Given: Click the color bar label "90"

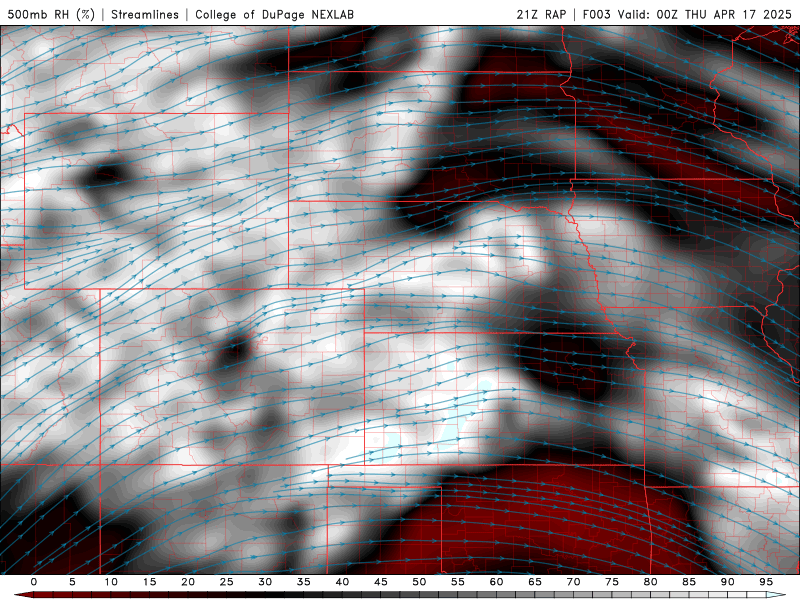Looking at the screenshot, I should (728, 582).
